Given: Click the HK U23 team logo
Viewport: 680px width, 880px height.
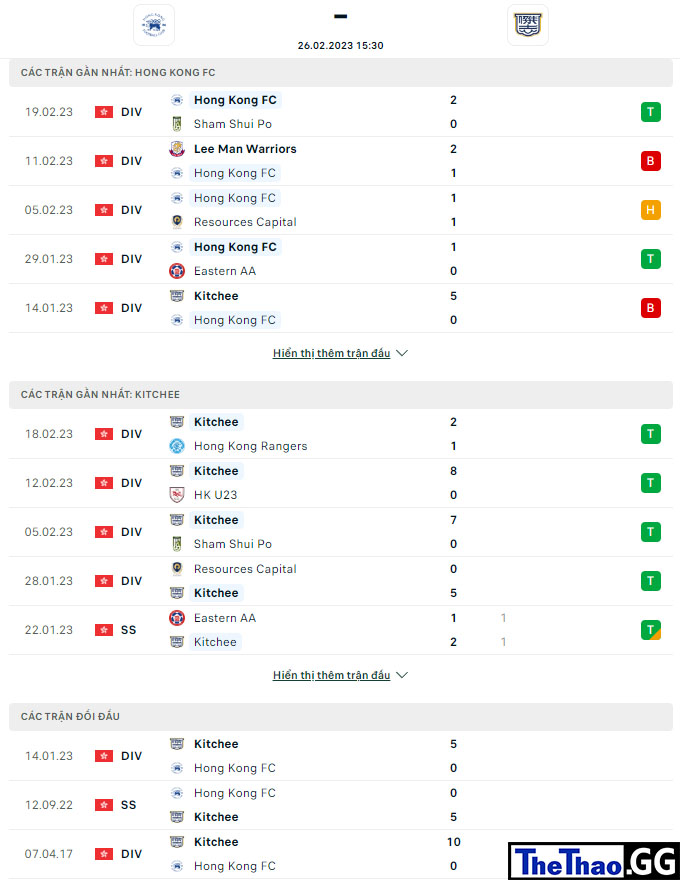Looking at the screenshot, I should point(177,495).
